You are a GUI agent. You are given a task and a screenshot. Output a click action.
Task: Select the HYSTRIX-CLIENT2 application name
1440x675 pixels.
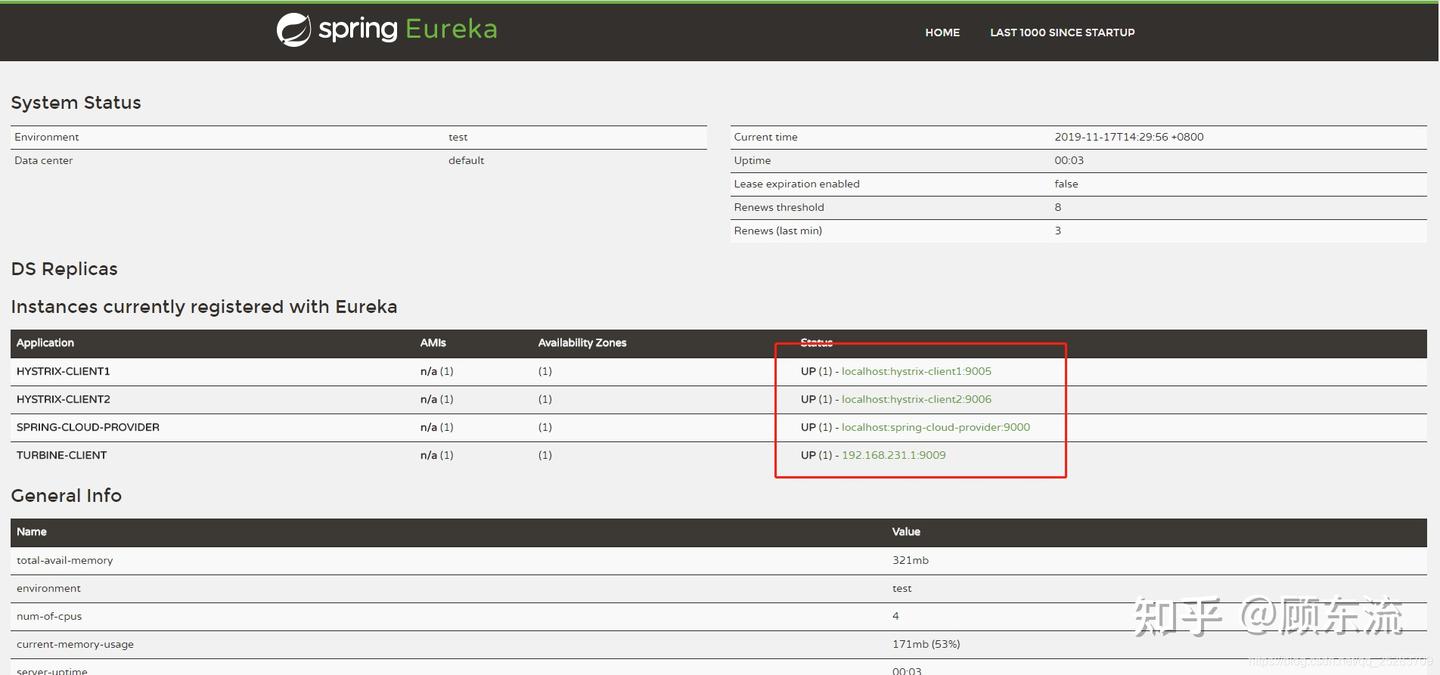[x=63, y=399]
